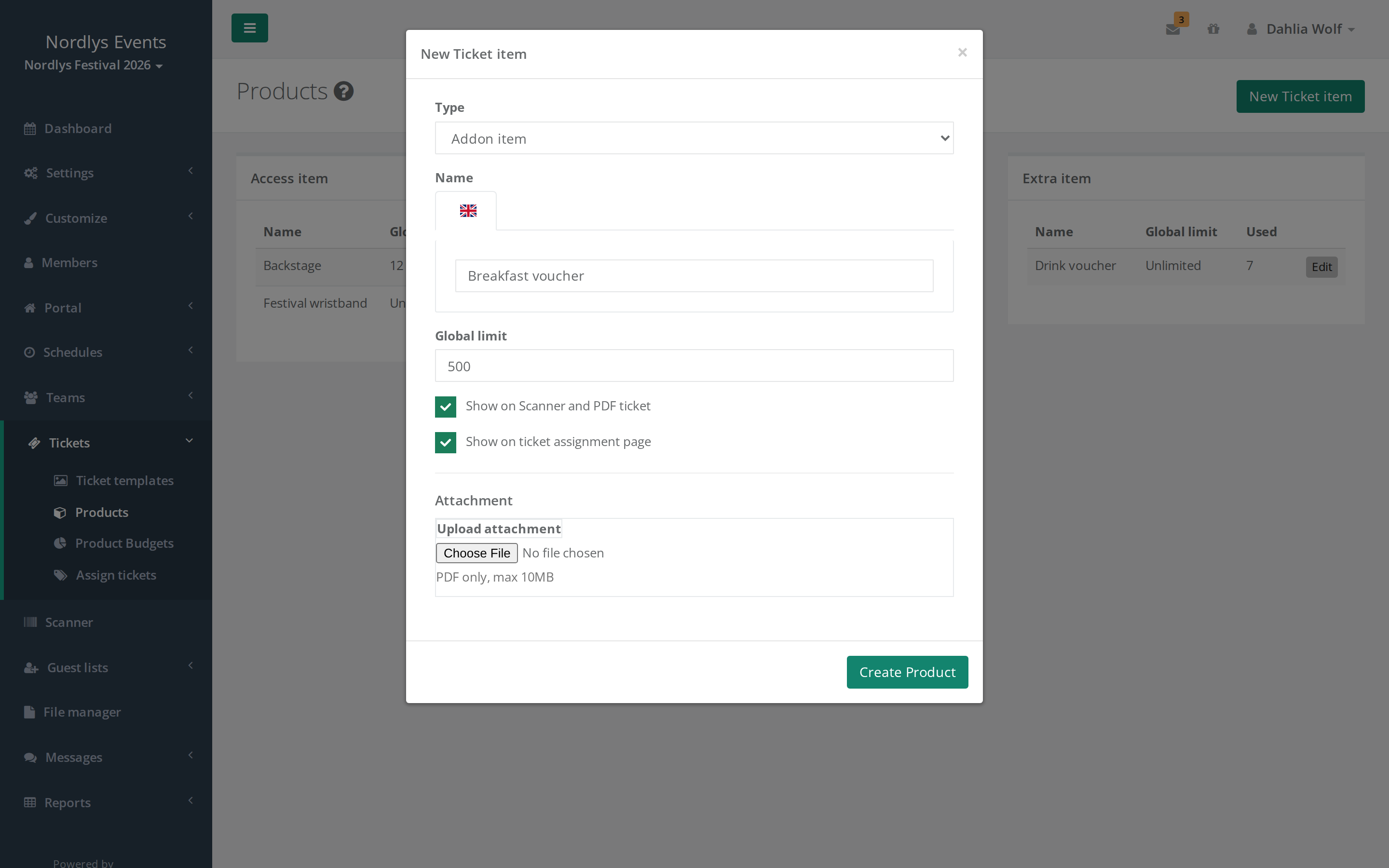Expand the Reports sidebar menu

point(106,802)
